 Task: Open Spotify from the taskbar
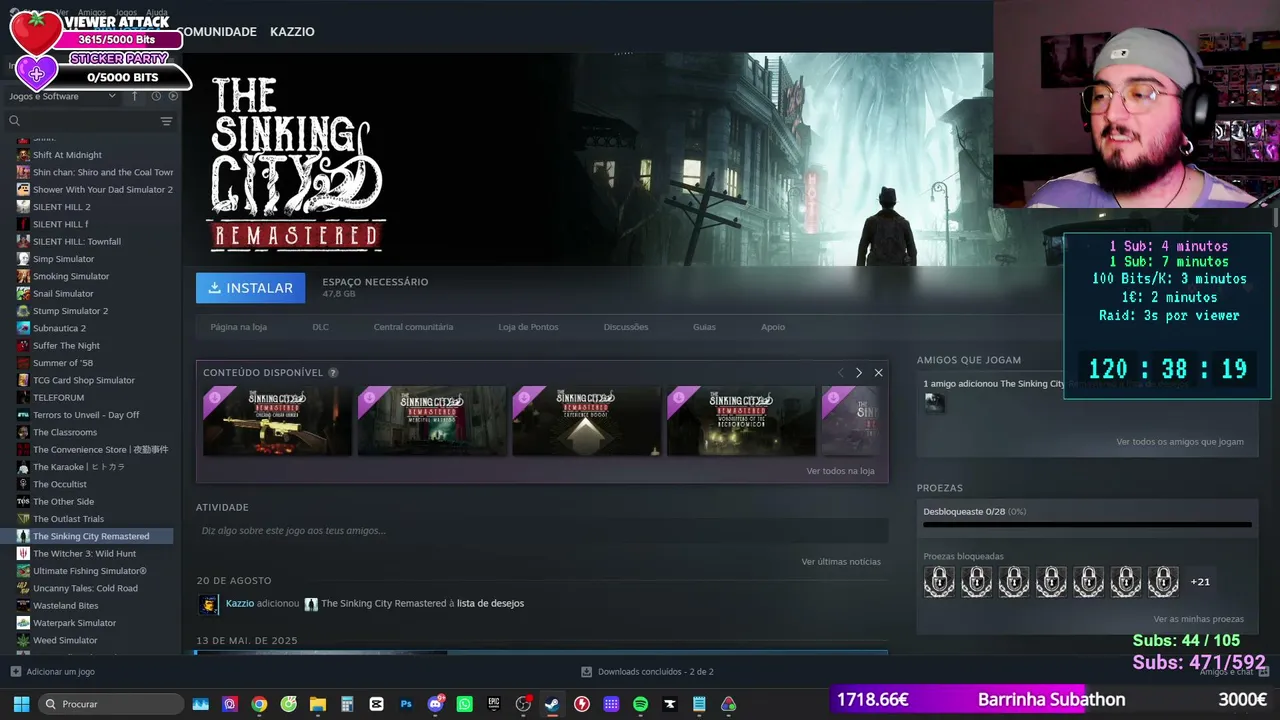640,704
